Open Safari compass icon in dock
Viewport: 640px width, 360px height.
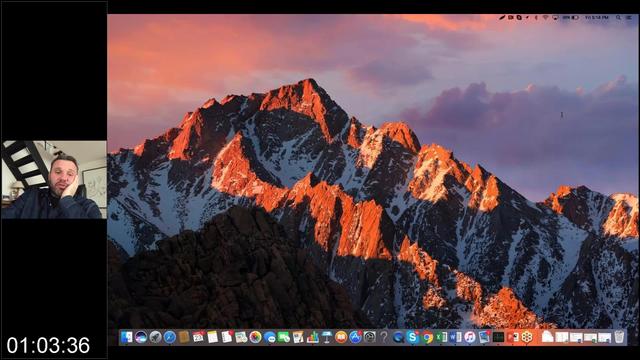click(x=169, y=337)
